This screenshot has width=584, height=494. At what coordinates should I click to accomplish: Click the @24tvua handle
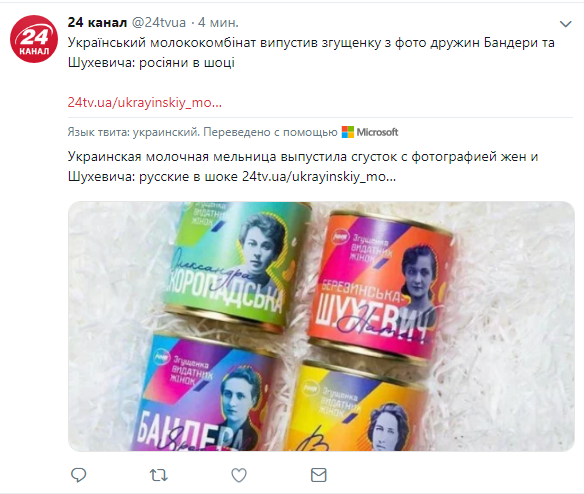(x=159, y=22)
